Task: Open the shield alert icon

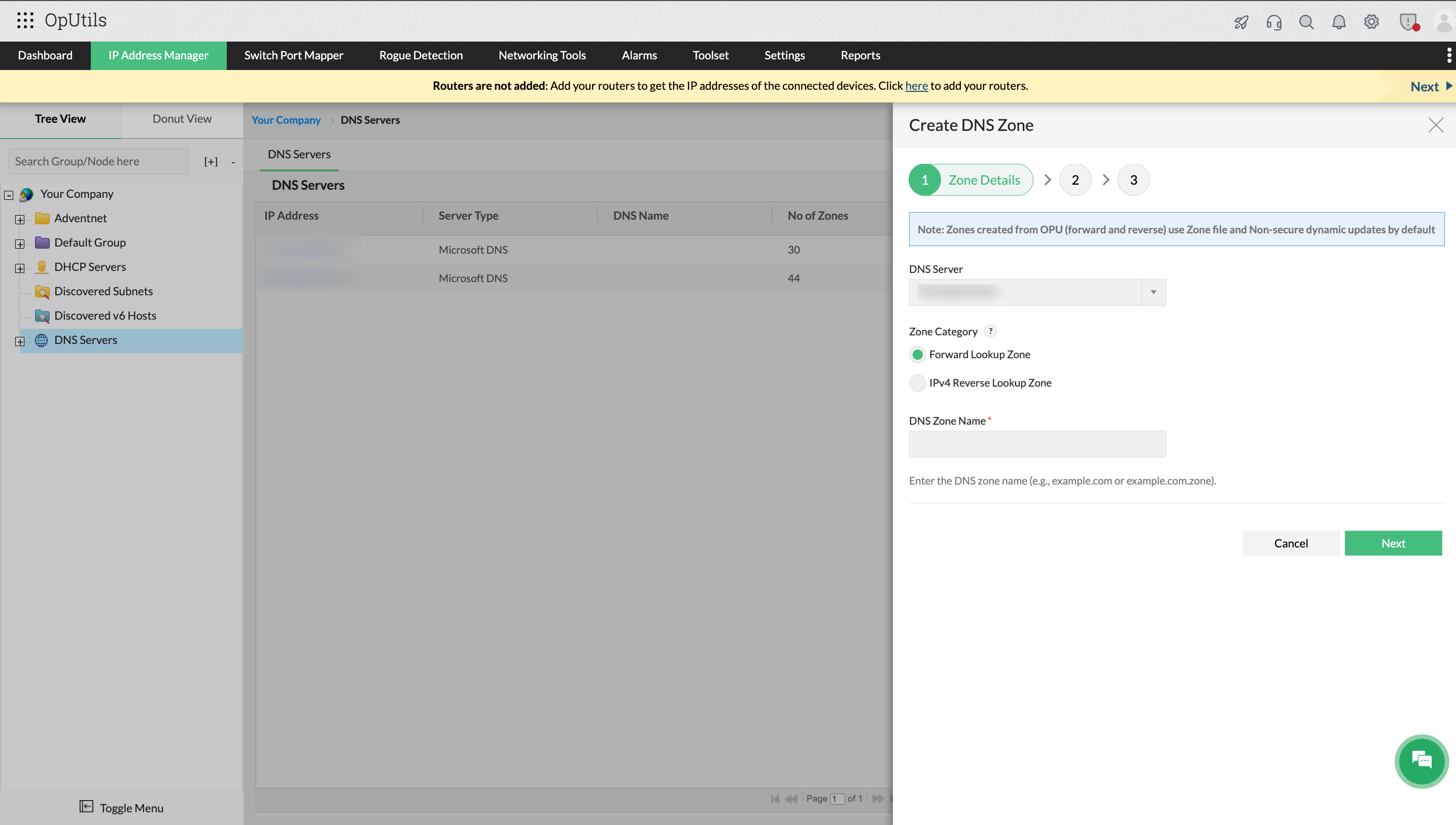Action: click(1408, 22)
